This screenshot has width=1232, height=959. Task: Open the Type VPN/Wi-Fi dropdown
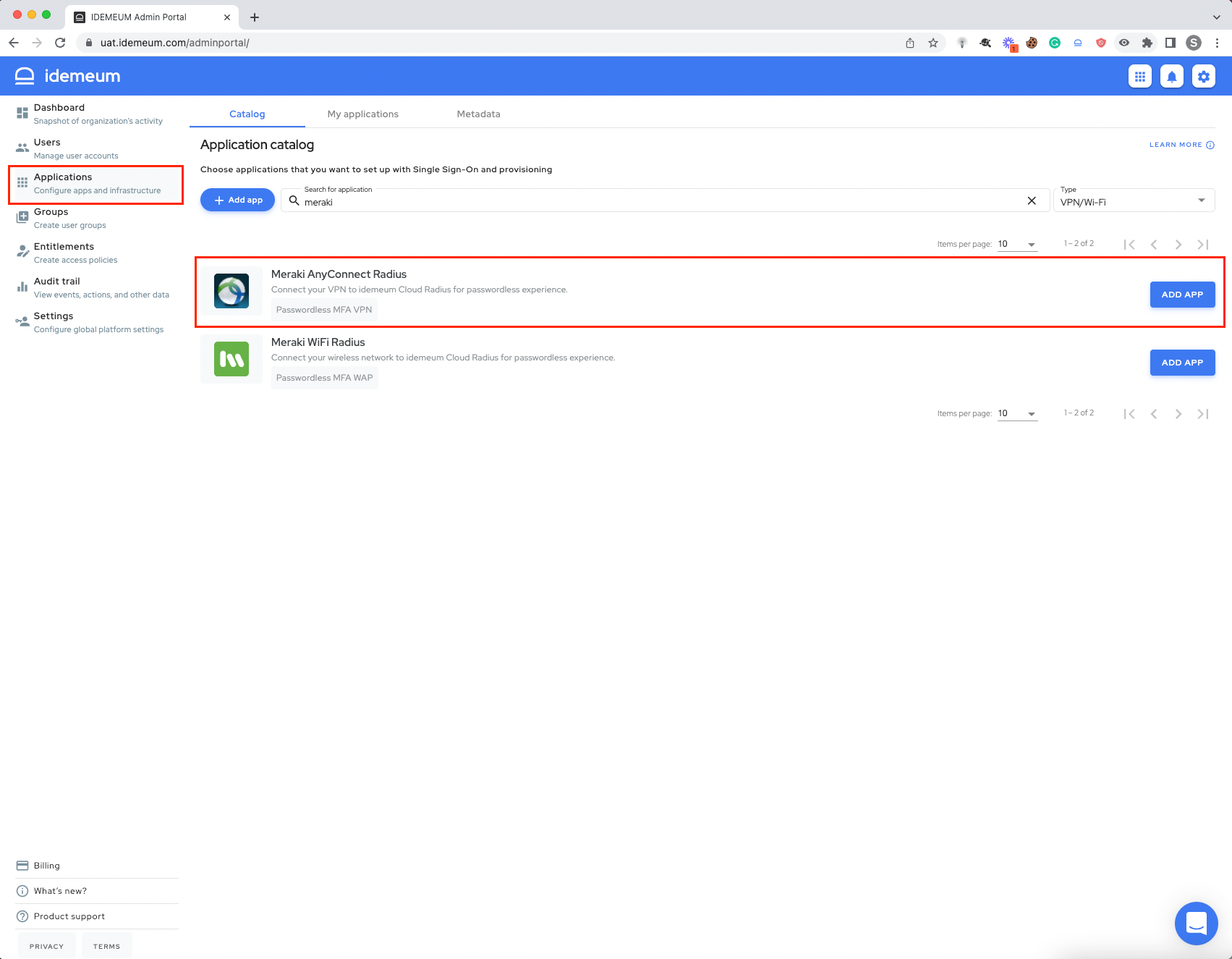(1134, 200)
